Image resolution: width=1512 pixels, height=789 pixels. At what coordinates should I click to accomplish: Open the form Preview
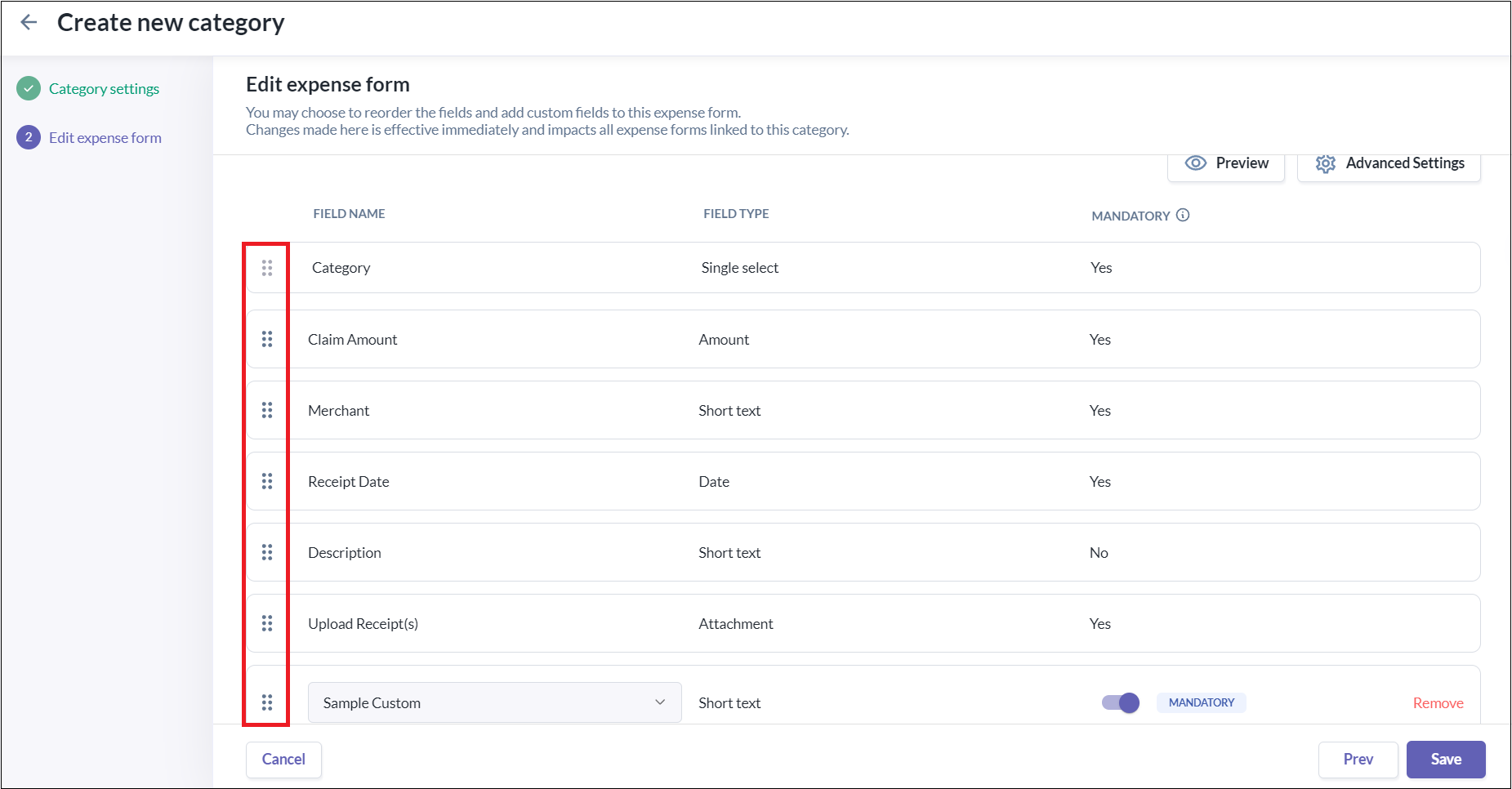1226,163
